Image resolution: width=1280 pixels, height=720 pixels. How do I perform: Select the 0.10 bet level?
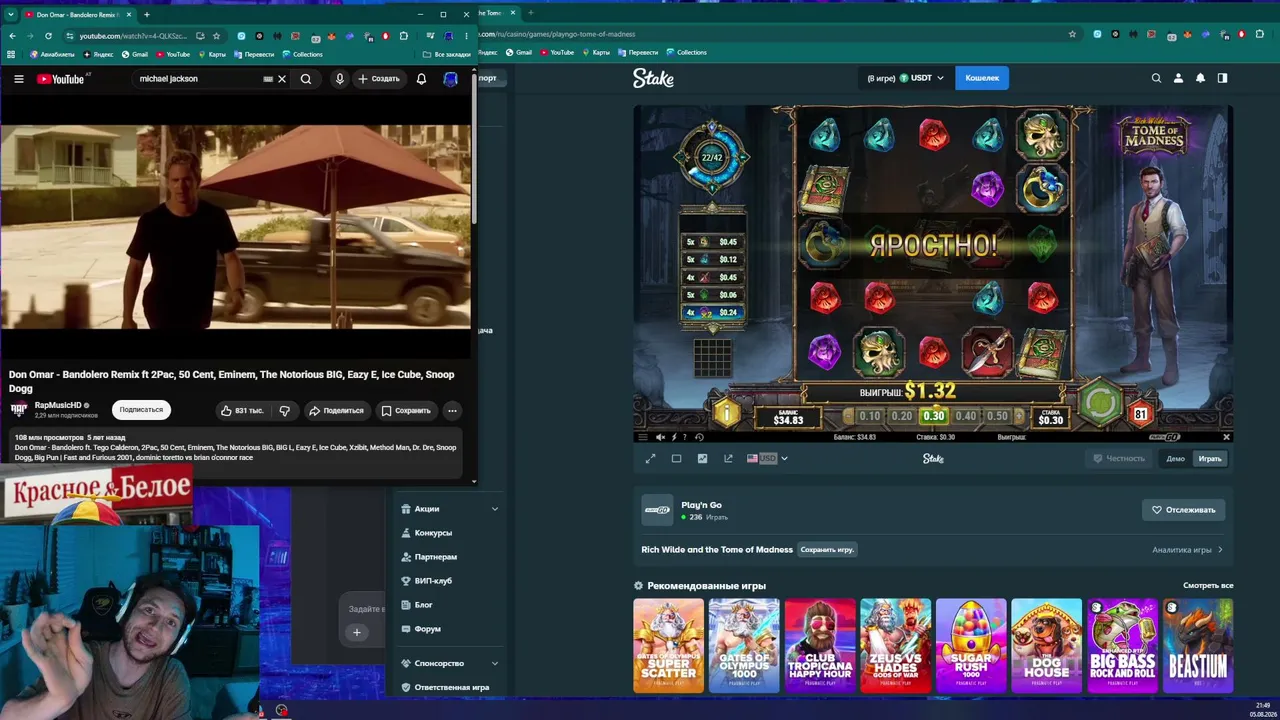(x=870, y=416)
